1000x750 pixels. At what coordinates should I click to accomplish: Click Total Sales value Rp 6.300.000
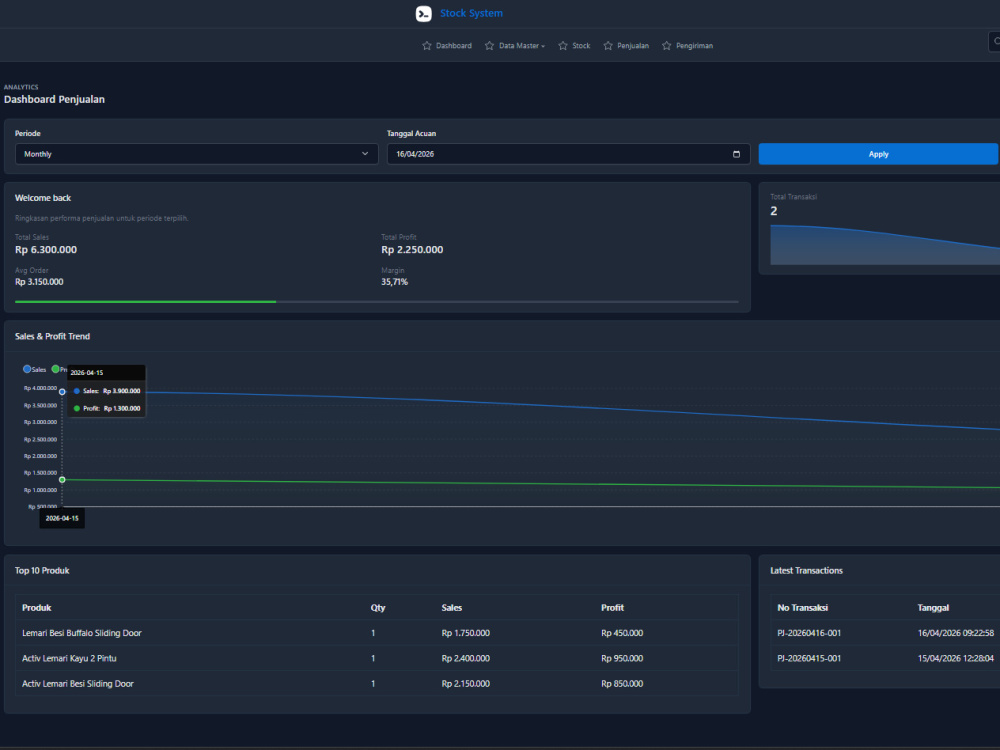(x=46, y=249)
